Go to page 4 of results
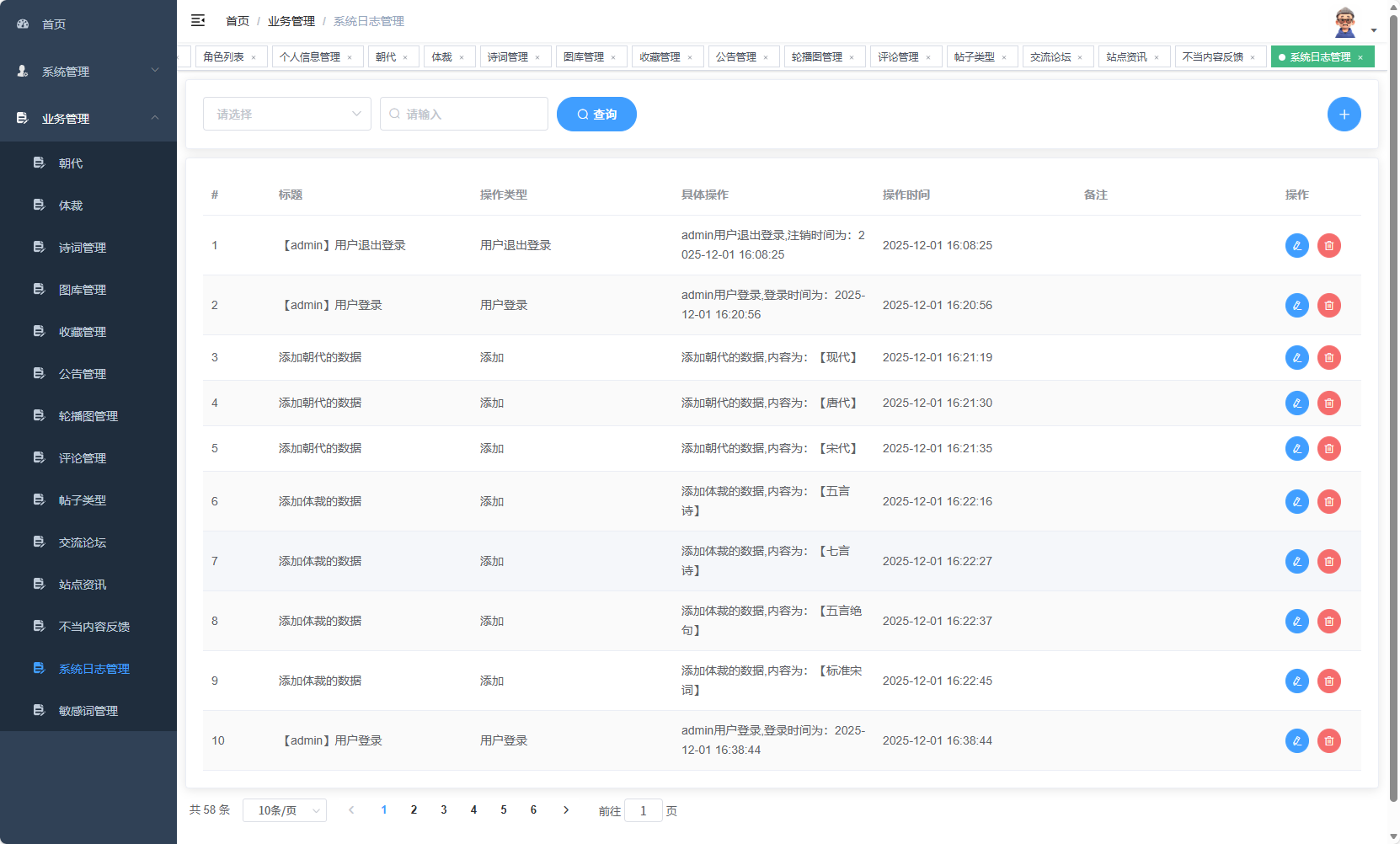The width and height of the screenshot is (1400, 844). pyautogui.click(x=473, y=809)
